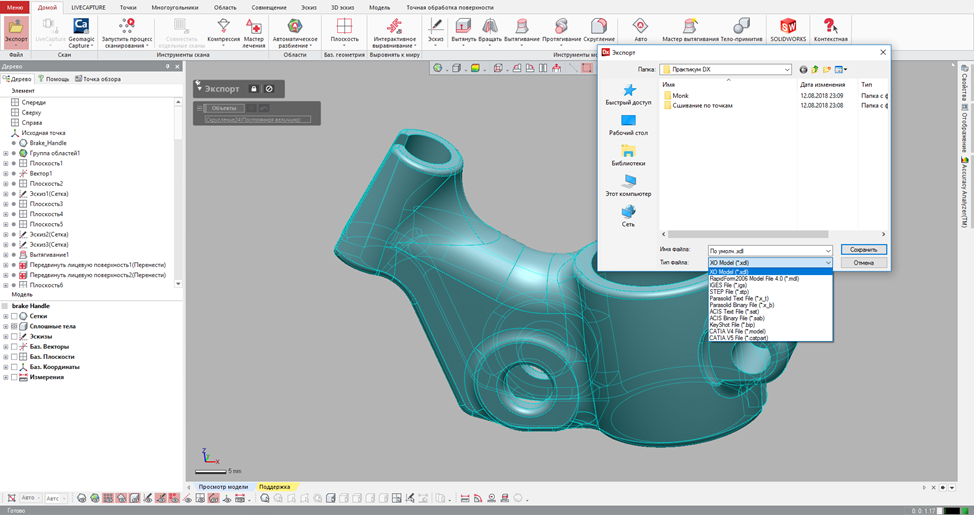Viewport: 974px width, 515px height.
Task: Select the Вытянуть tool
Action: tap(463, 30)
